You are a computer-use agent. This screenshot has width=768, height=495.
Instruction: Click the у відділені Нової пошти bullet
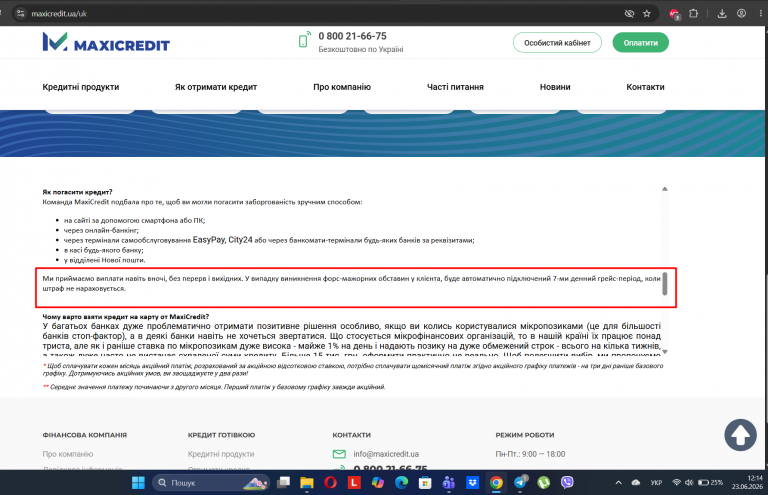click(x=104, y=260)
